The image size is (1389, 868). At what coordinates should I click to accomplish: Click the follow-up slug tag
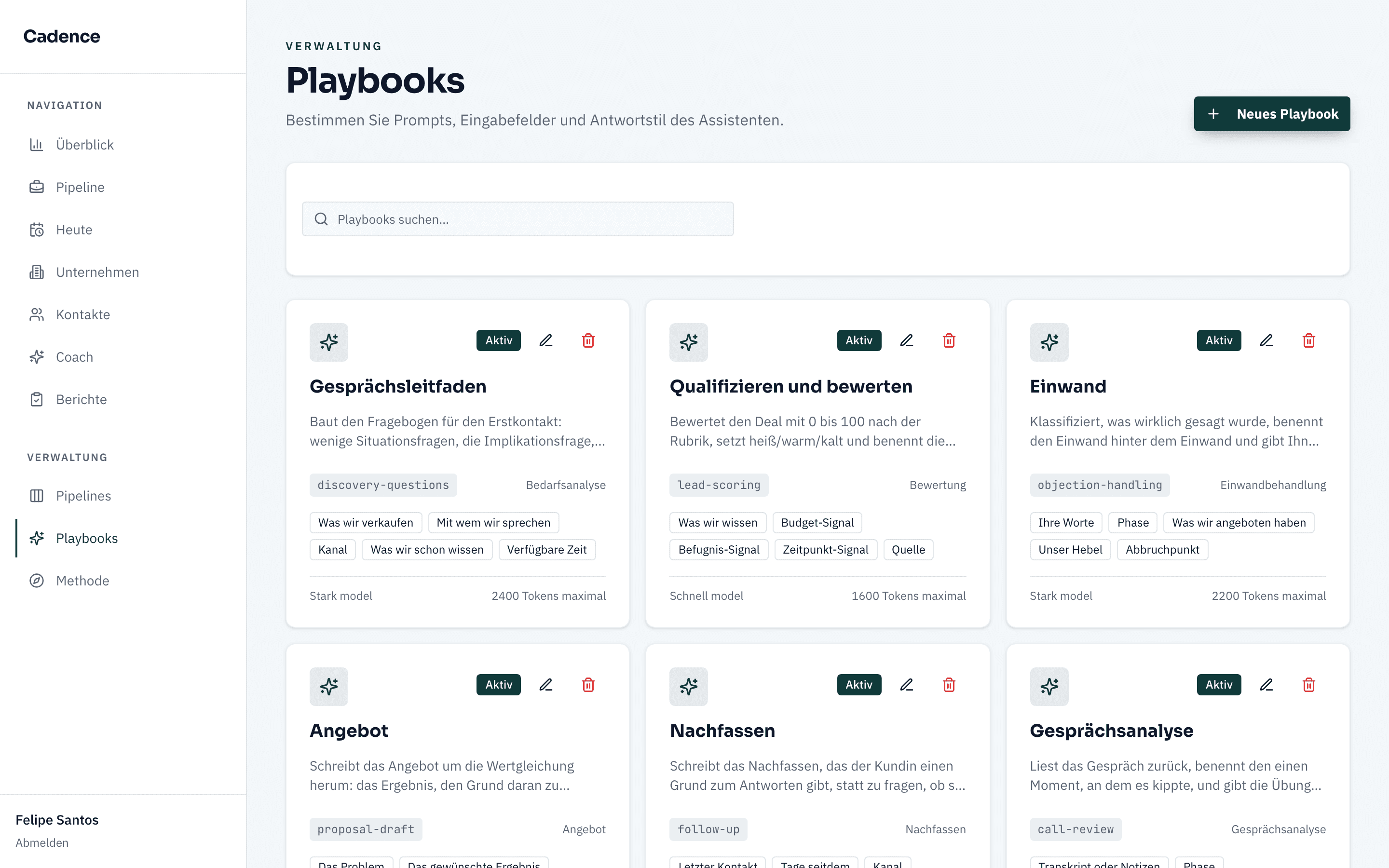(708, 829)
